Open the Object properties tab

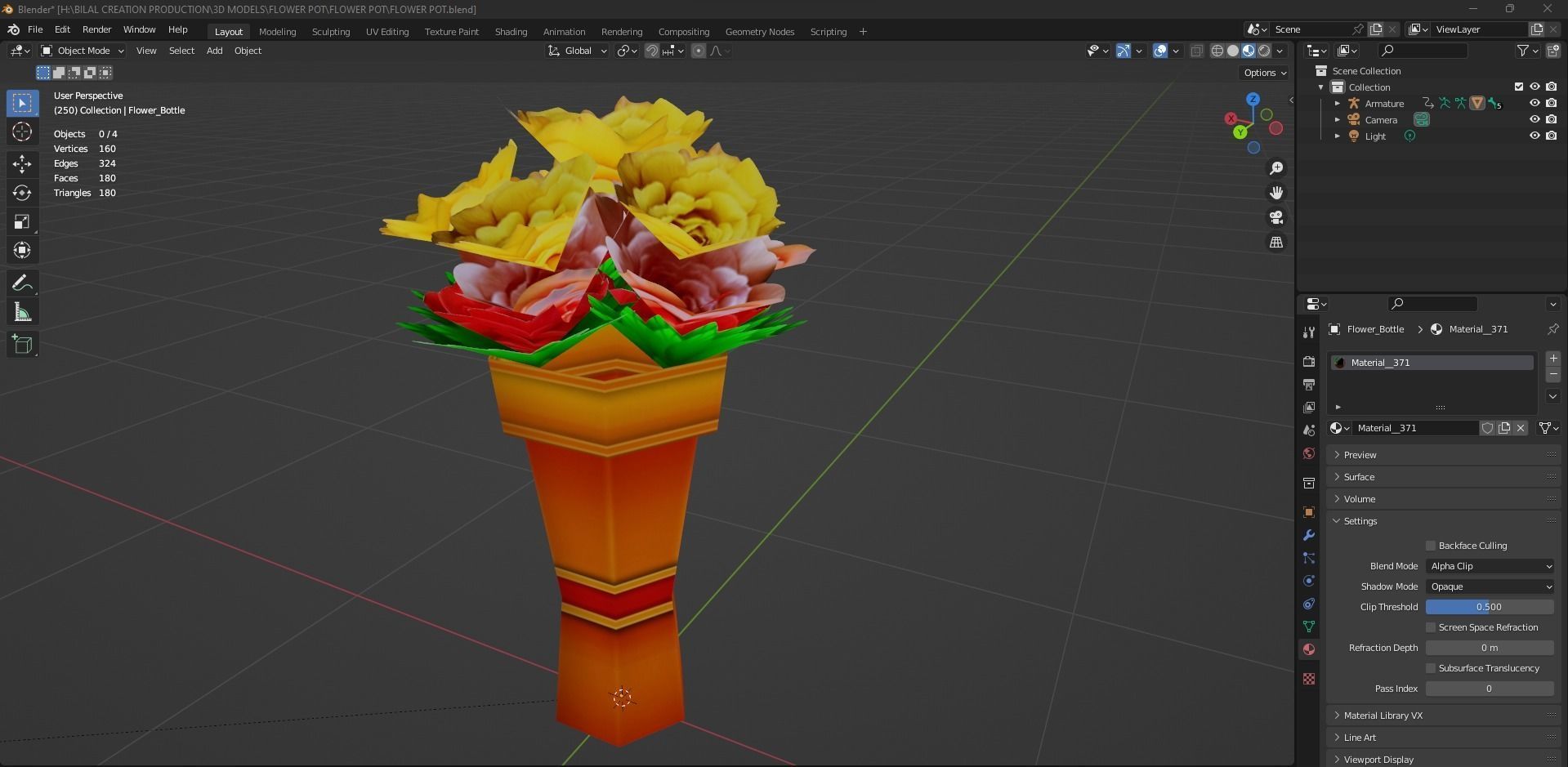pyautogui.click(x=1309, y=512)
